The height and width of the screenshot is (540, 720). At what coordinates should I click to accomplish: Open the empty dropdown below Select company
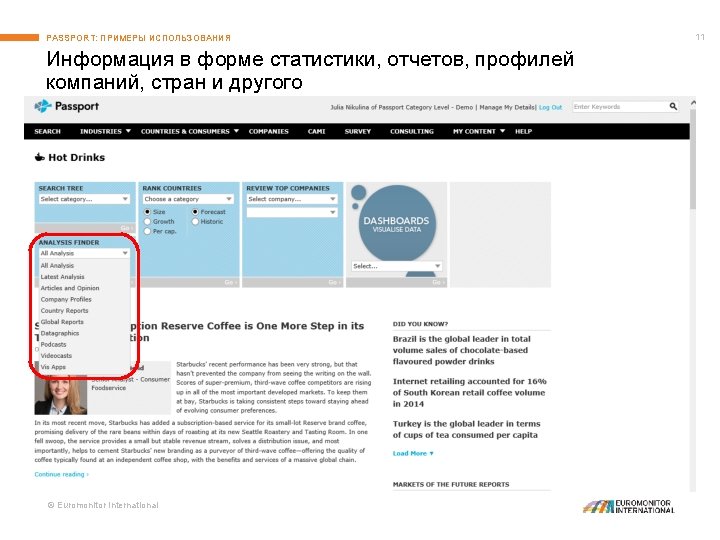(x=292, y=213)
